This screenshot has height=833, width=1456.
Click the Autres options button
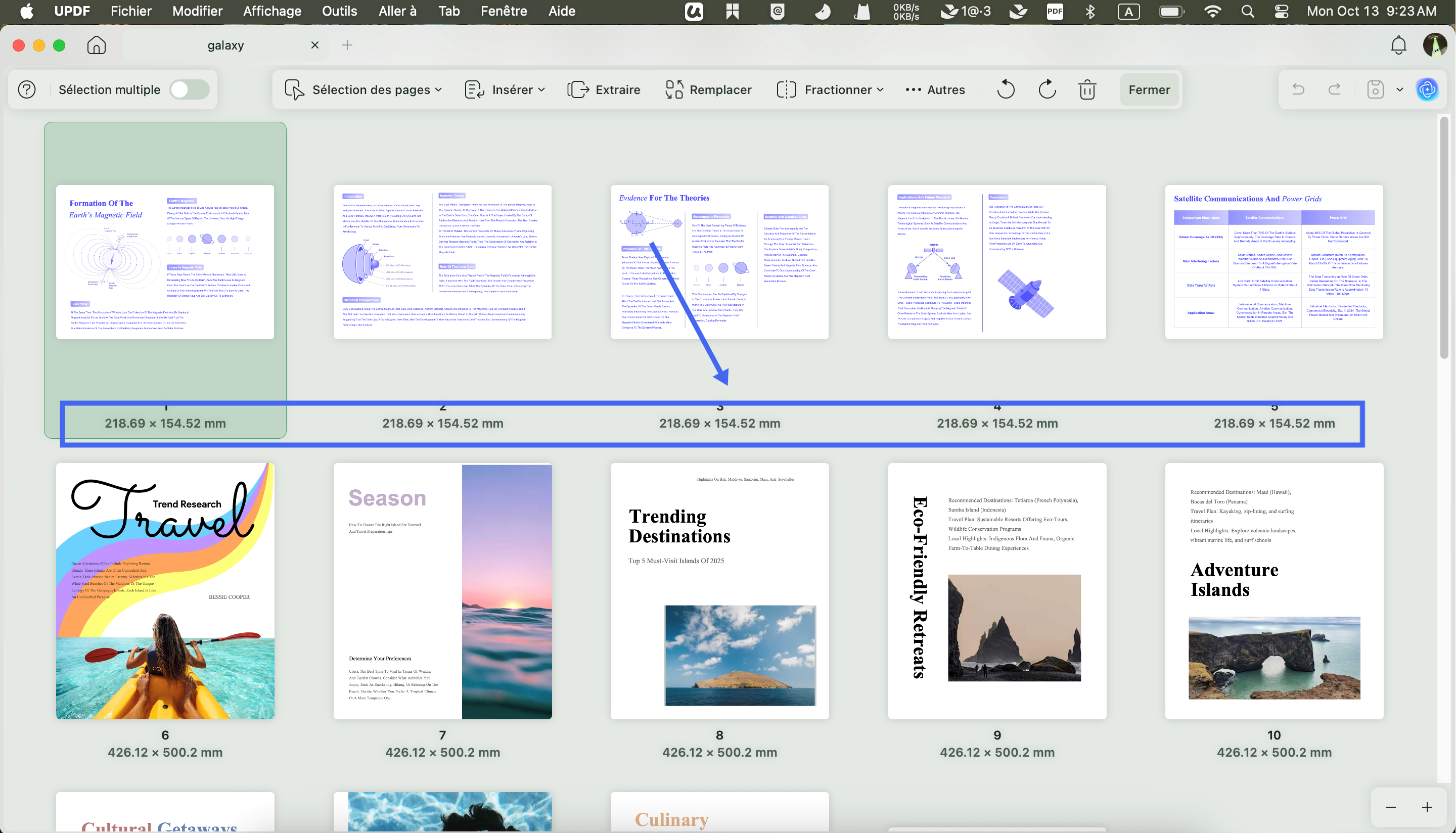[x=935, y=90]
